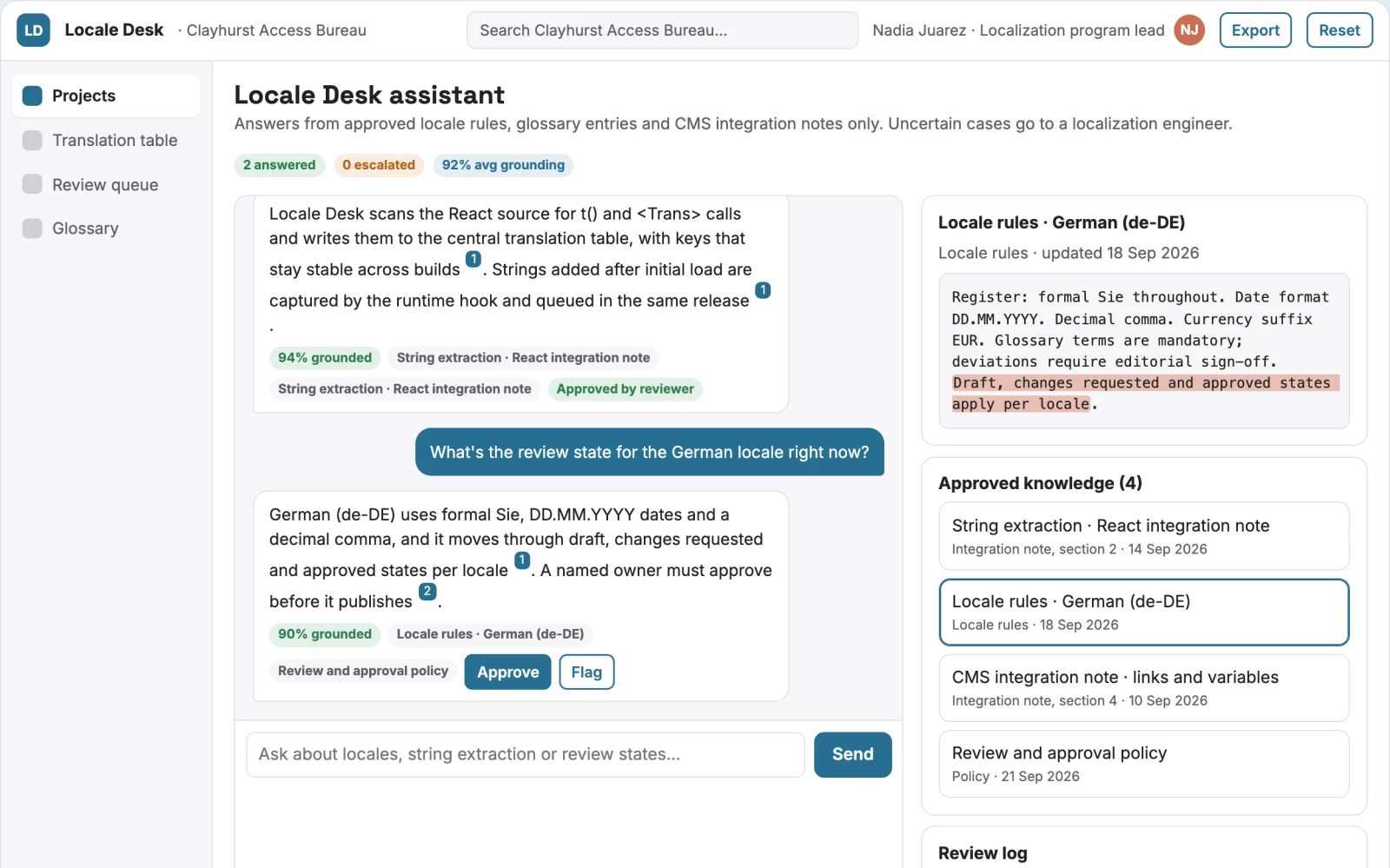Click the '2 answered' status chip
The height and width of the screenshot is (868, 1390).
click(x=279, y=165)
